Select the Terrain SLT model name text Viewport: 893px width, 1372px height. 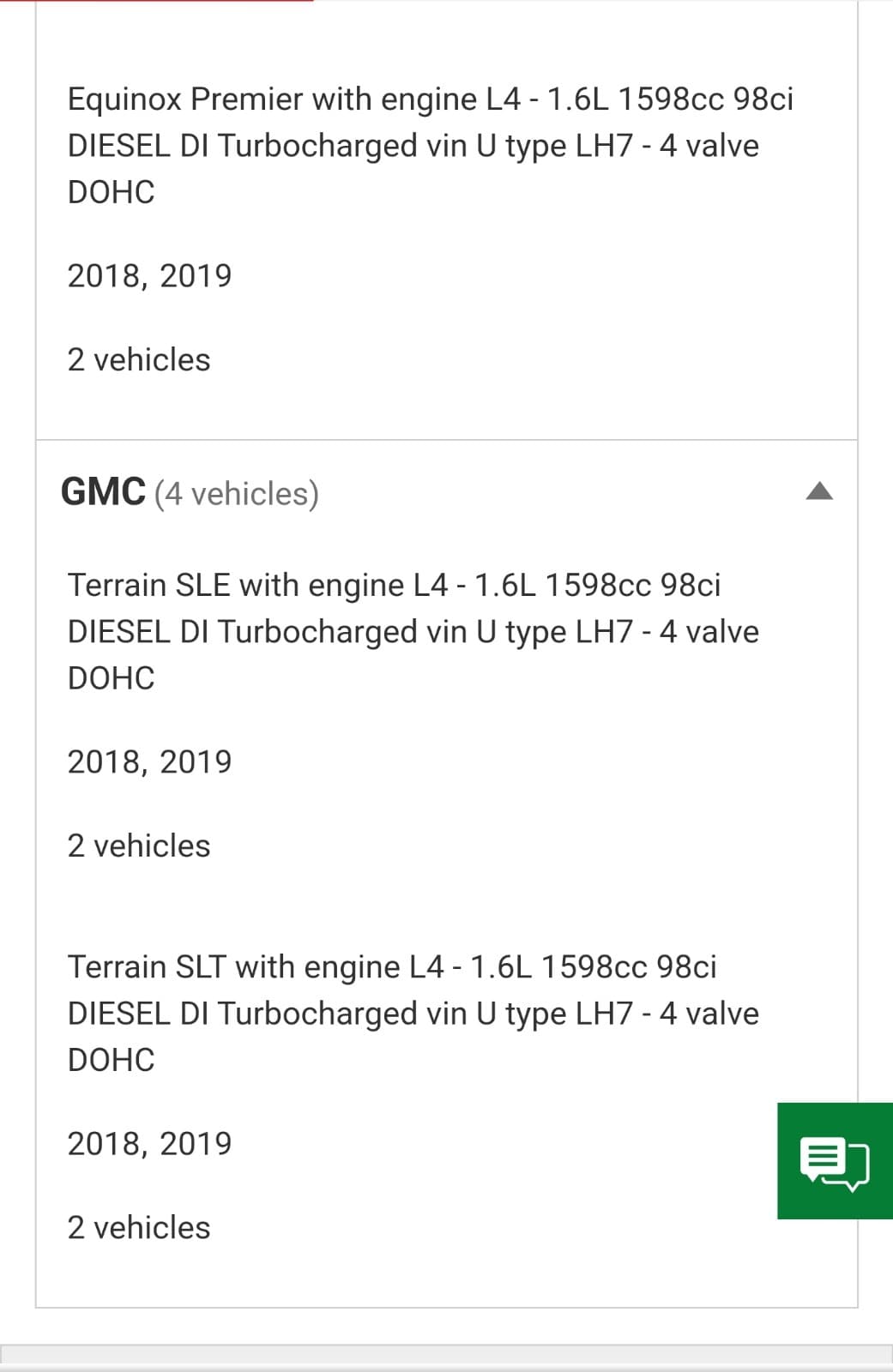148,967
